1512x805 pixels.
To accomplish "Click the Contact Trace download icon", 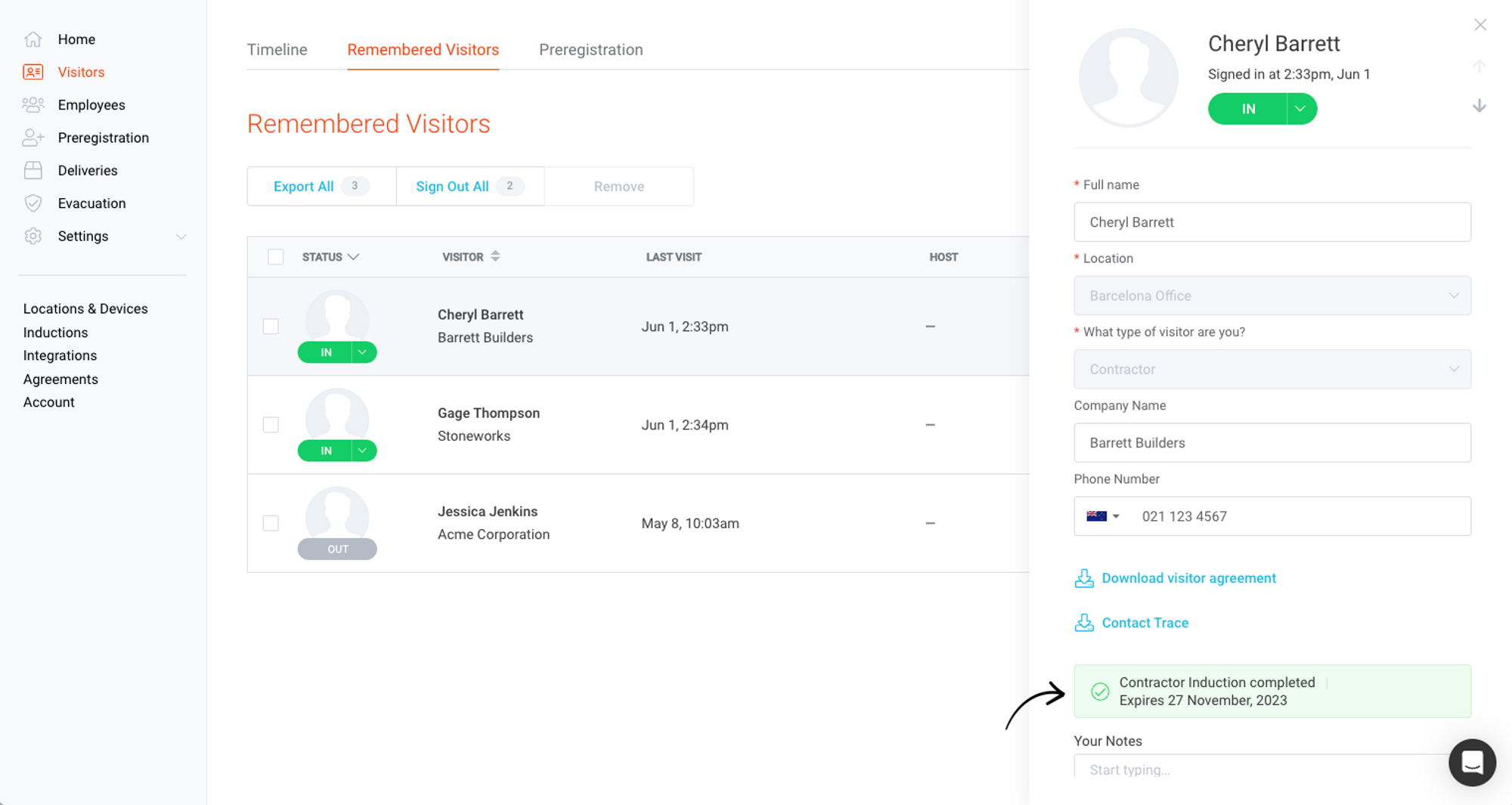I will (1084, 622).
